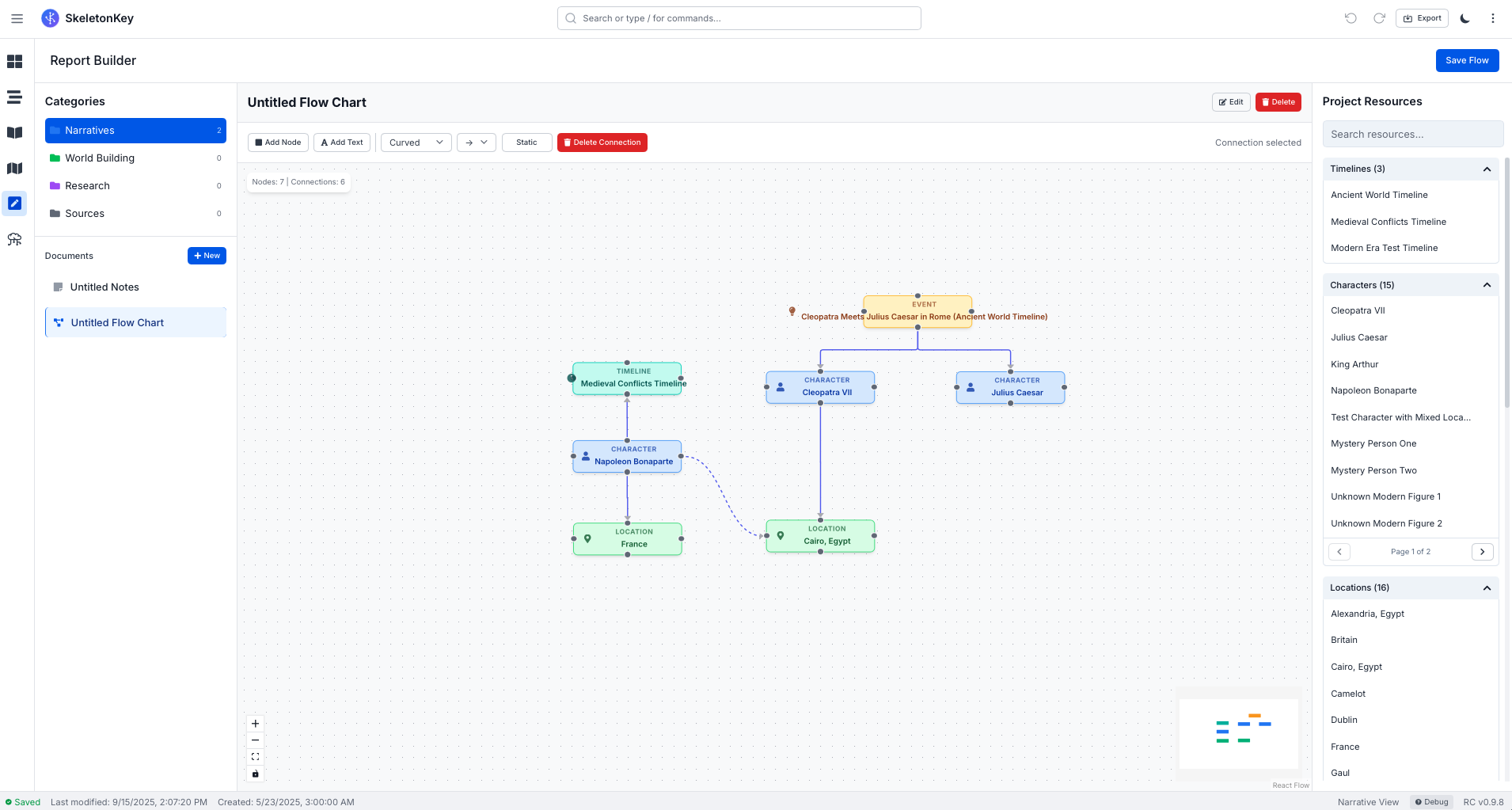The height and width of the screenshot is (810, 1512).
Task: Open the arrow marker dropdown
Action: [x=475, y=142]
